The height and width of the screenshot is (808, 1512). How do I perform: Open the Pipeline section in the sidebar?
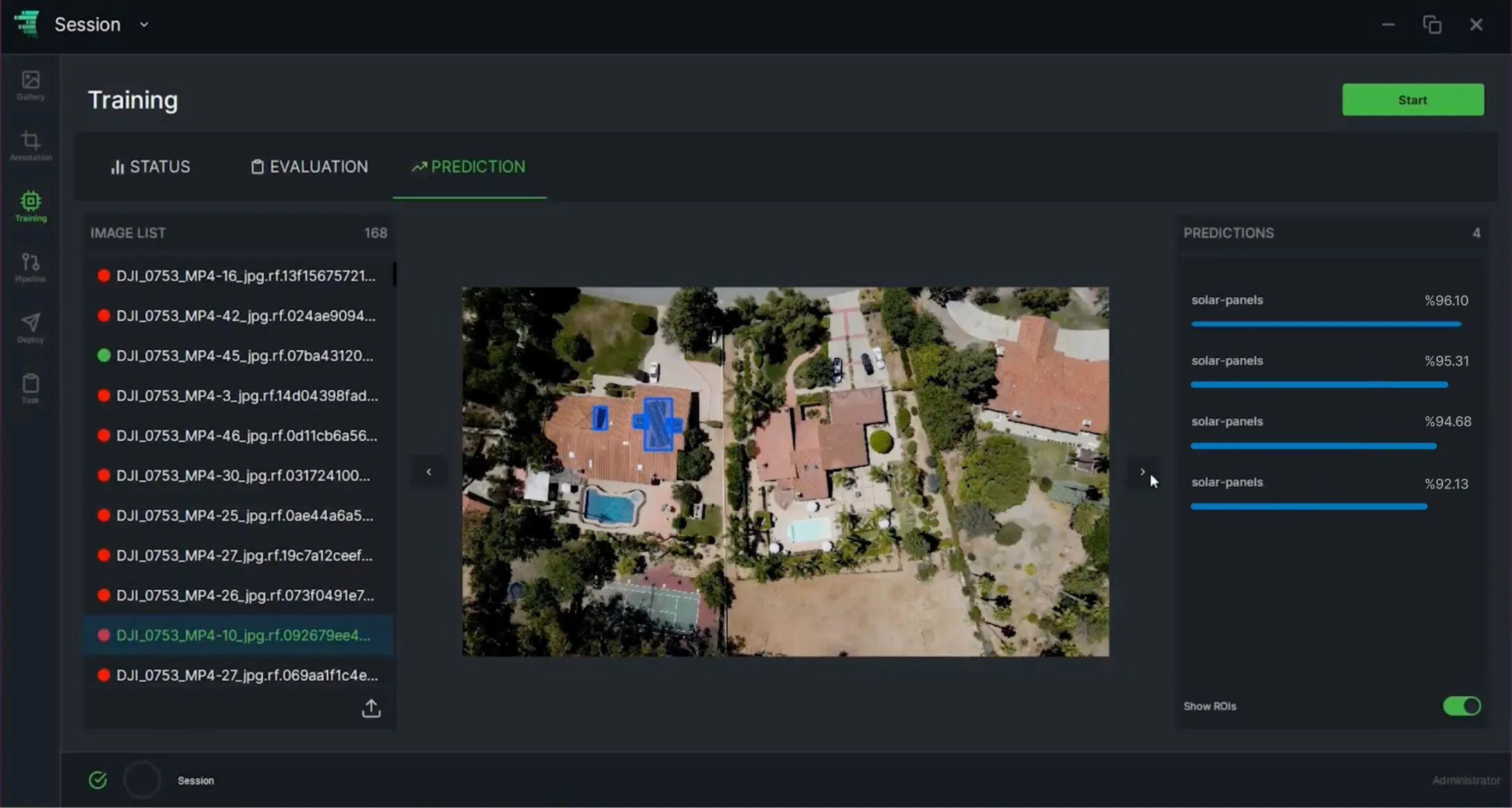click(31, 267)
